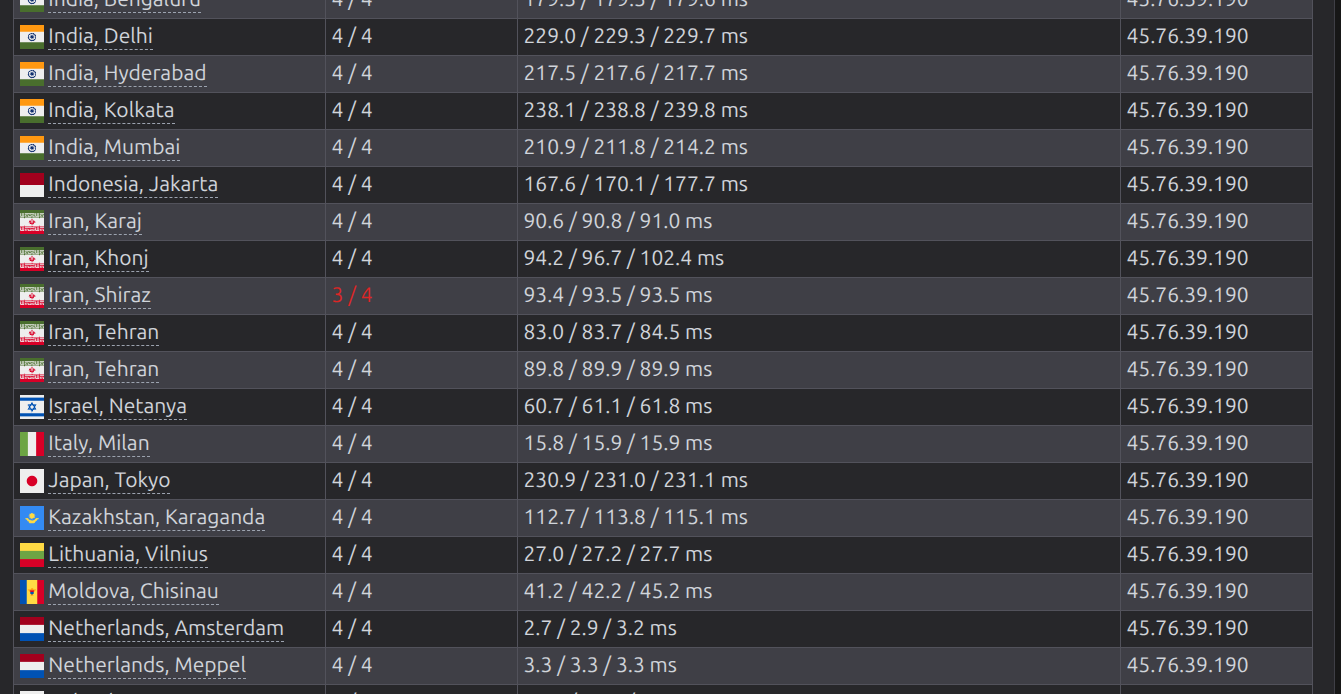
Task: Click the IP address in the Tokyo row
Action: pyautogui.click(x=1187, y=480)
